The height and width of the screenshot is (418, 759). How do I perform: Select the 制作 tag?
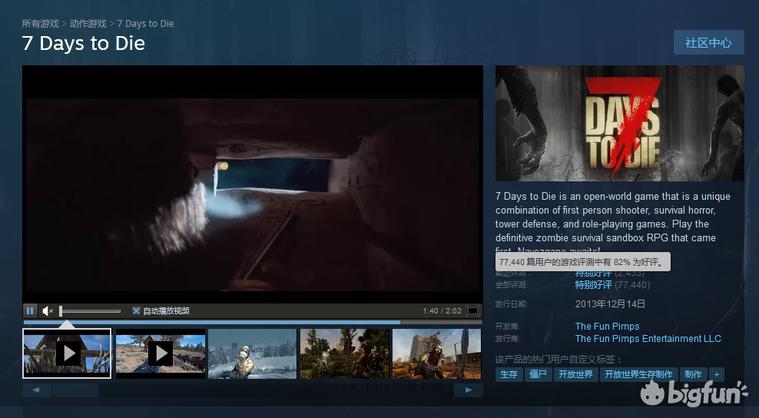(693, 374)
